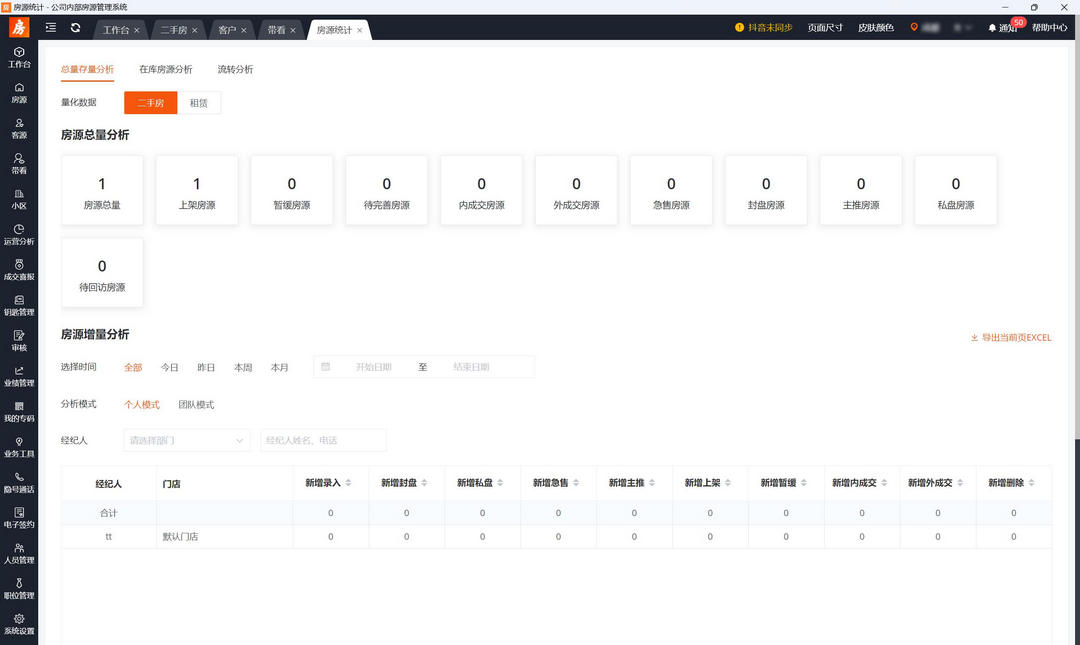Open 运营分析 from the sidebar
This screenshot has width=1080, height=645.
coord(19,235)
